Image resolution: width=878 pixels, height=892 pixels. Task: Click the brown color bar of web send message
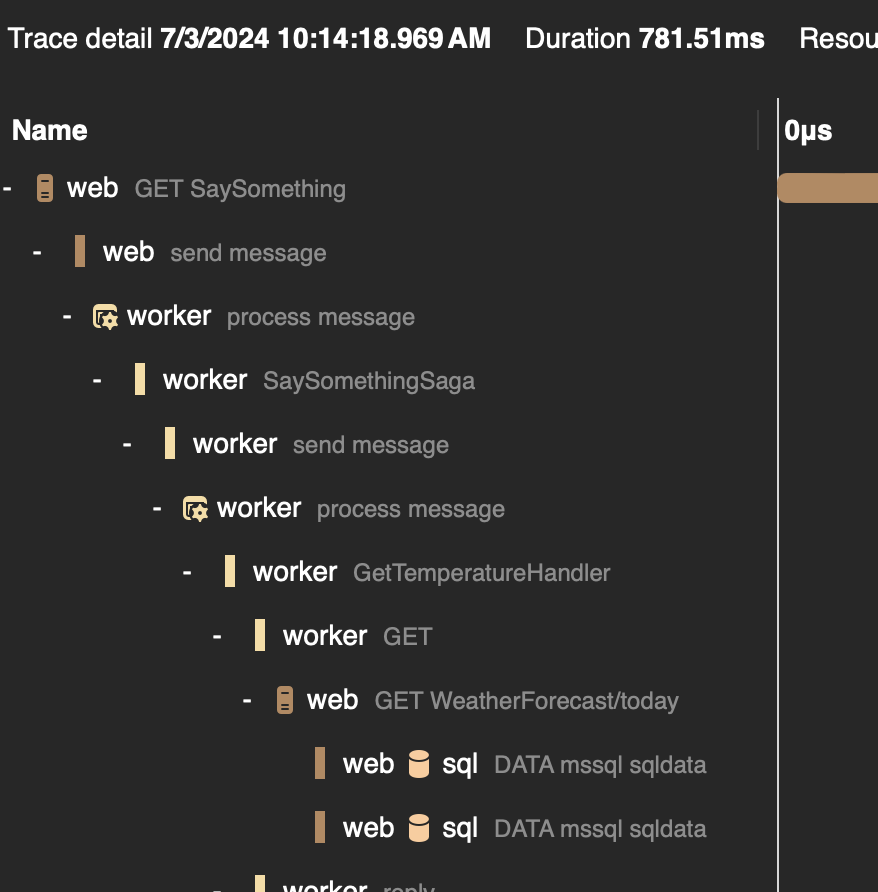click(80, 251)
